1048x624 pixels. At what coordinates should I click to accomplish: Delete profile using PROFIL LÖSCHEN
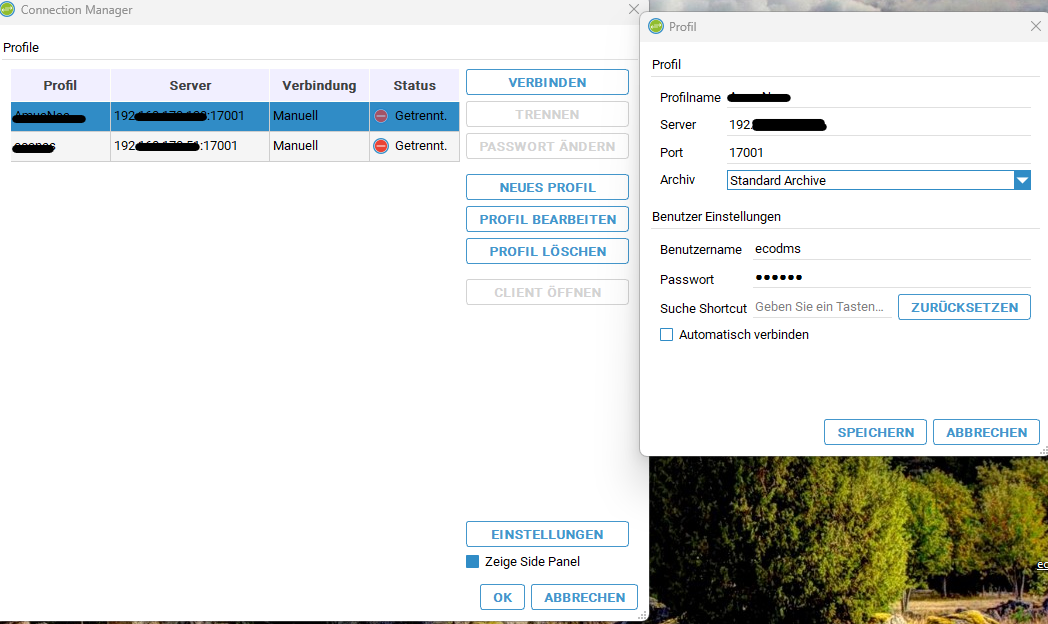coord(547,251)
